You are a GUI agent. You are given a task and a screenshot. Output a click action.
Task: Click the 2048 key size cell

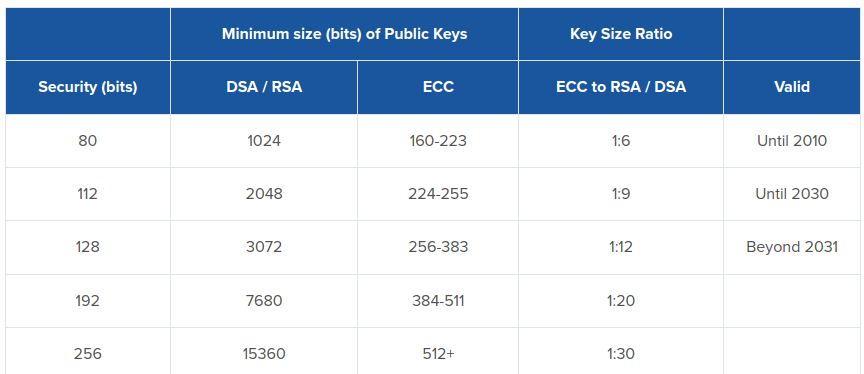(x=264, y=194)
